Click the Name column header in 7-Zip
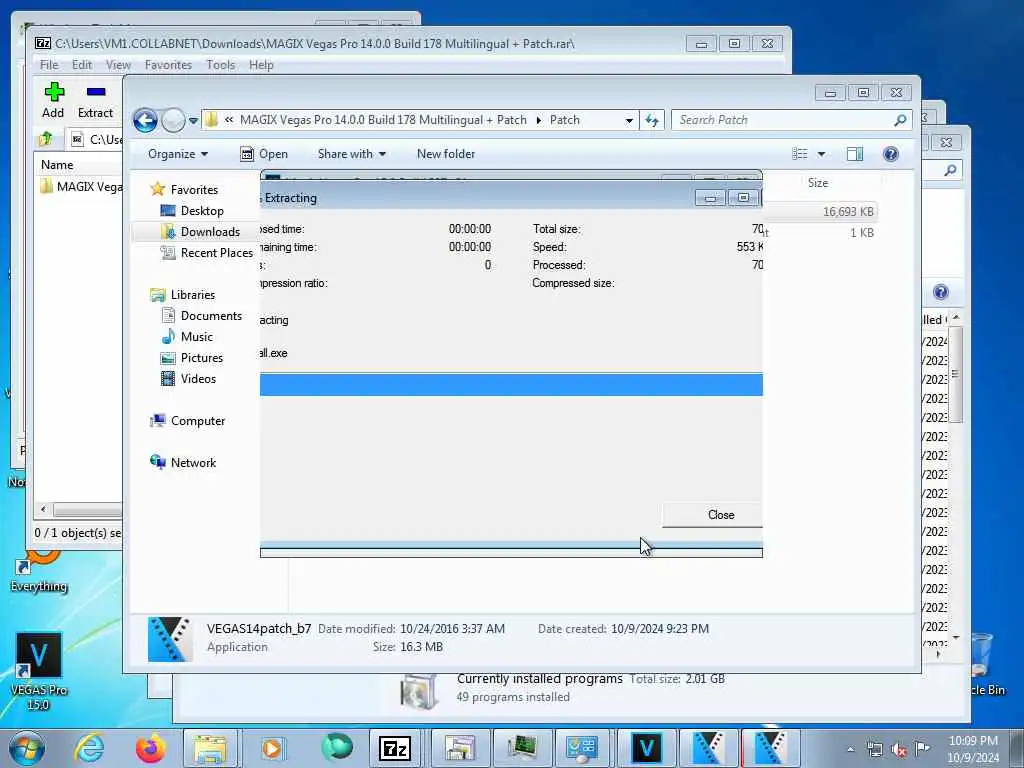The width and height of the screenshot is (1024, 768). [57, 165]
